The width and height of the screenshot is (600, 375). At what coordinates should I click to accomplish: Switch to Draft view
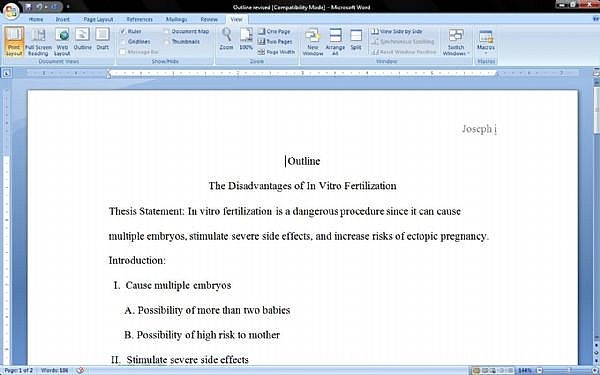coord(103,39)
